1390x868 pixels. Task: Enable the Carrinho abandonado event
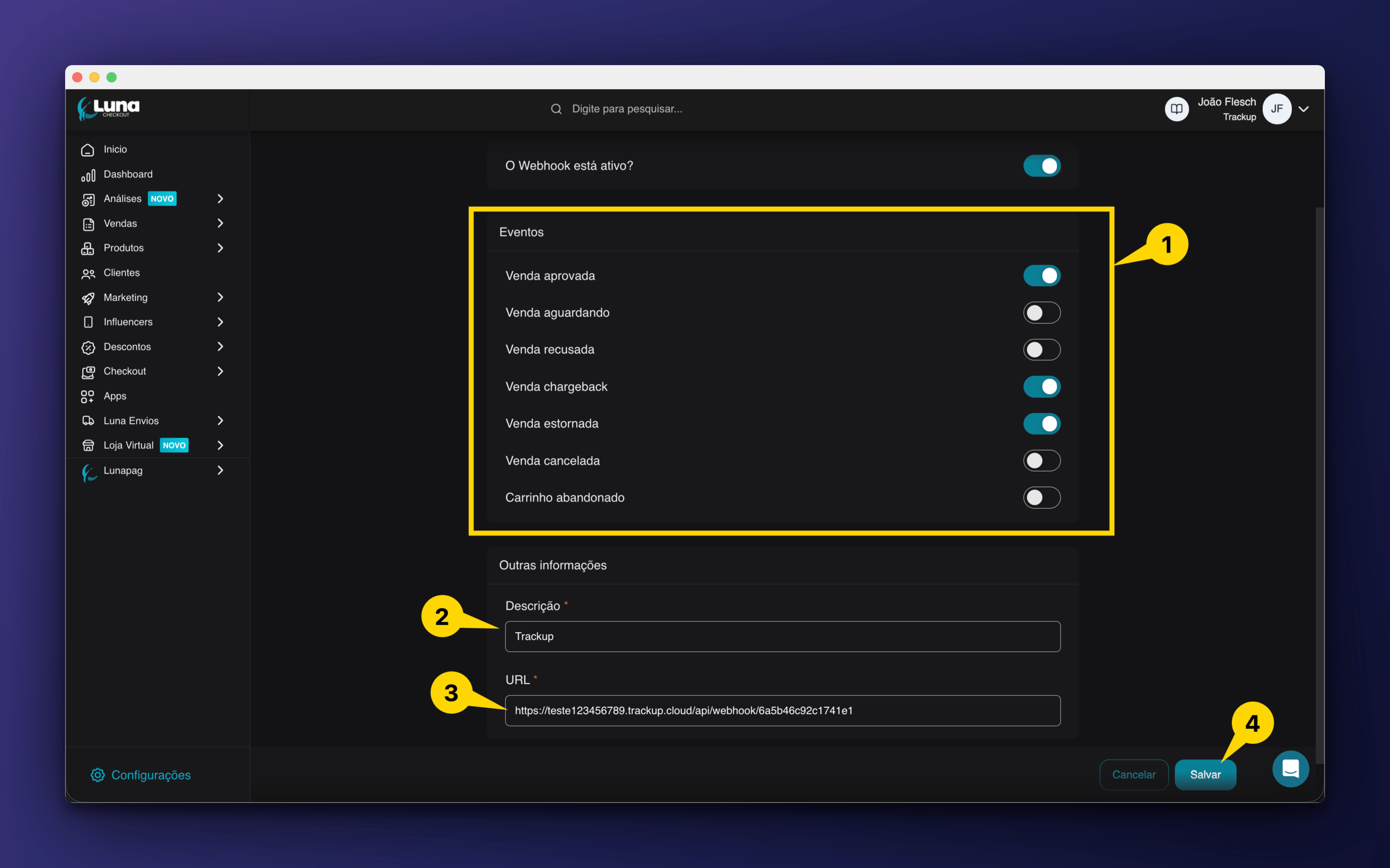pyautogui.click(x=1041, y=498)
